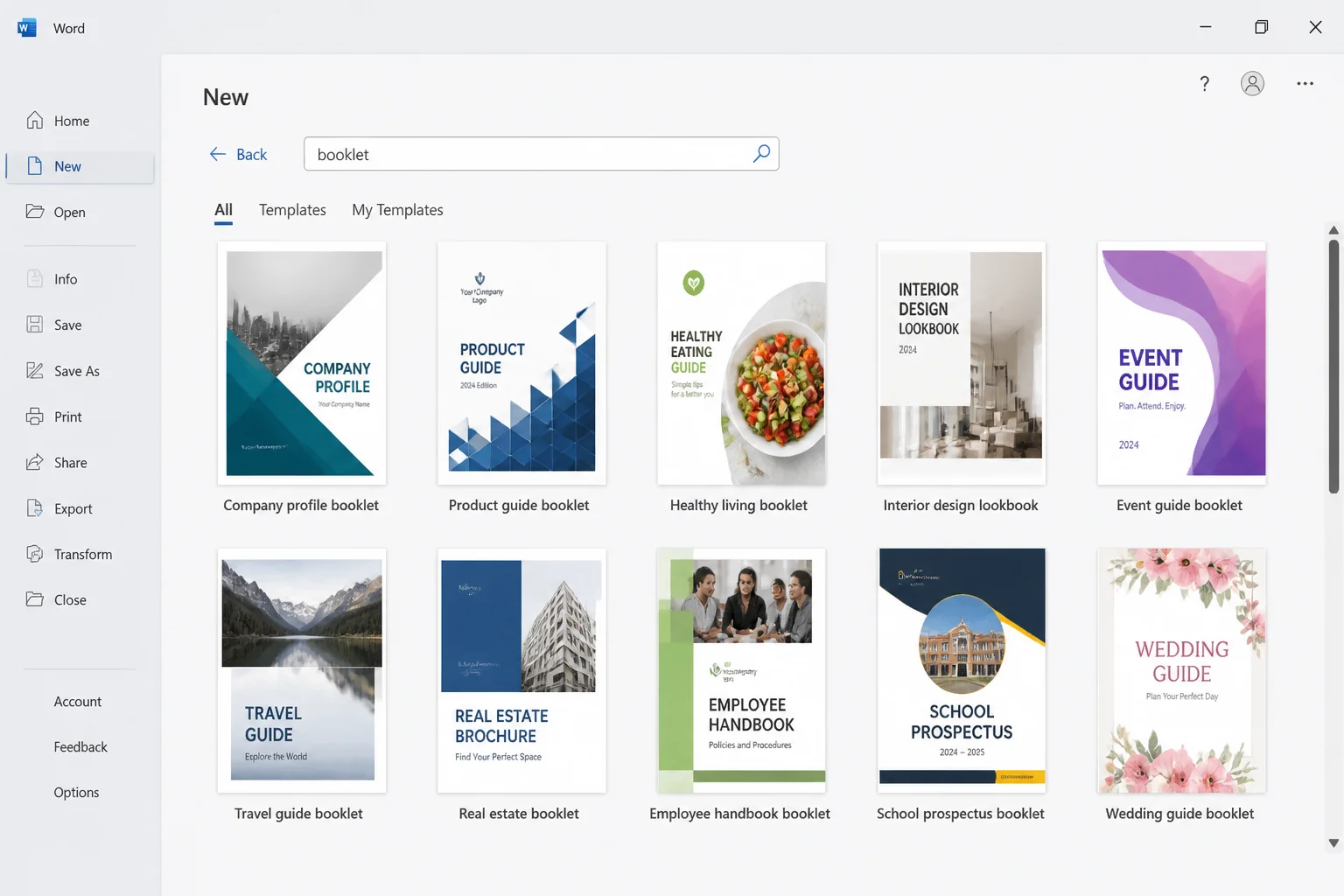The height and width of the screenshot is (896, 1344).
Task: Click the Home icon in sidebar
Action: 35,120
